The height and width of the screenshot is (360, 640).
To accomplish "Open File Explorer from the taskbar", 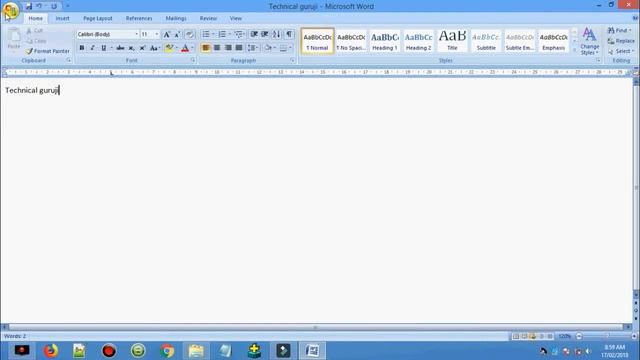I will (x=196, y=351).
